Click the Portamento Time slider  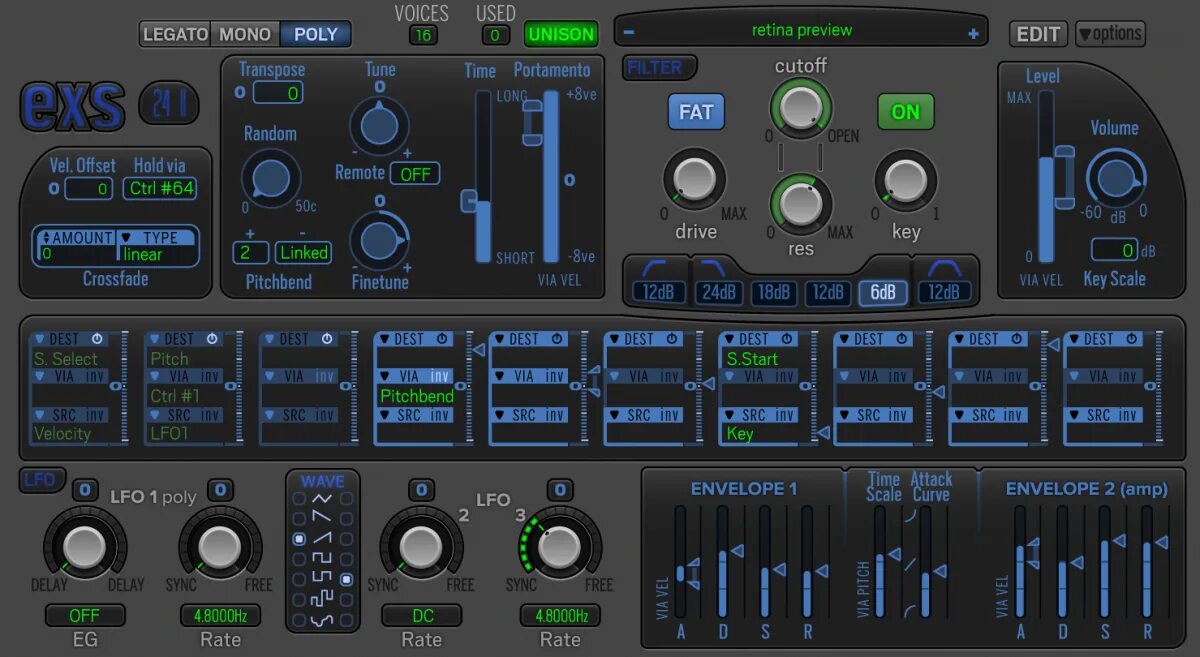point(482,176)
